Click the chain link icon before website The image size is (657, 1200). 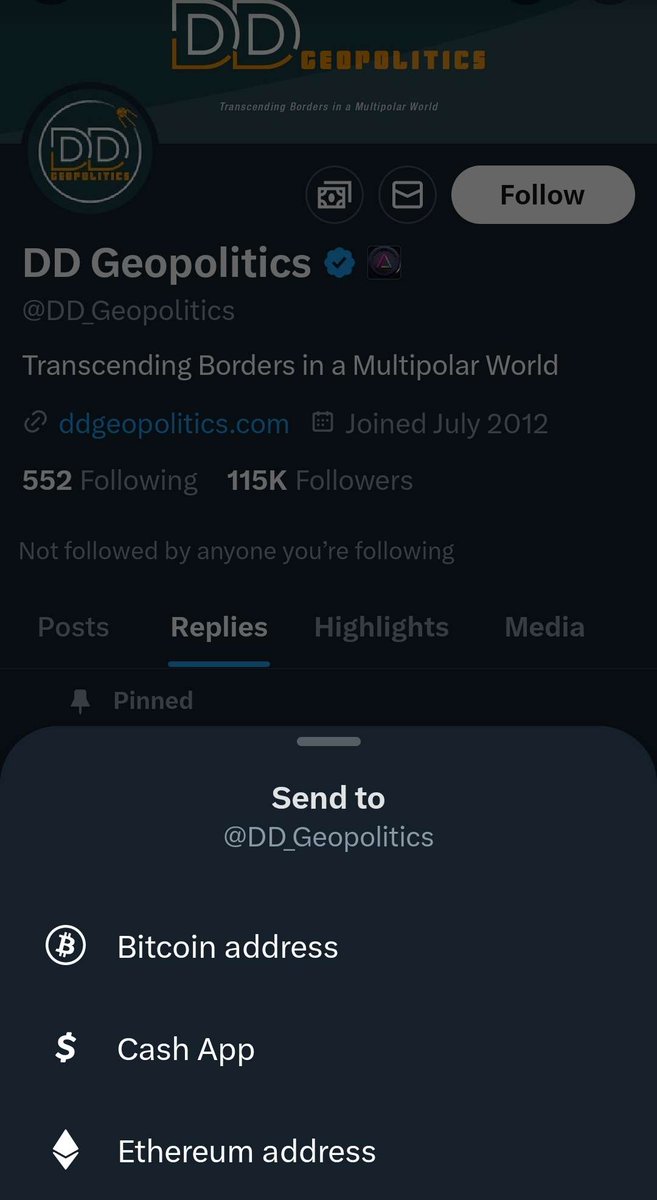pyautogui.click(x=35, y=423)
